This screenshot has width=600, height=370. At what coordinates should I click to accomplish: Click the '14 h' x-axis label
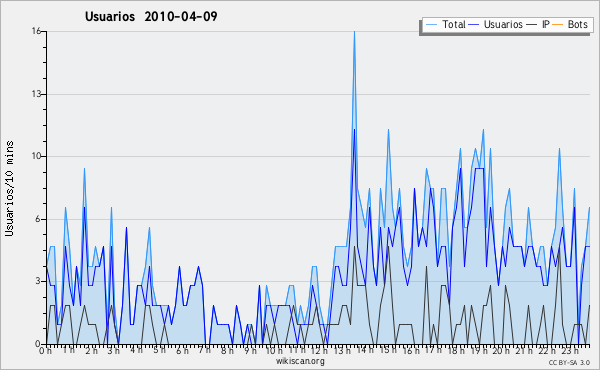[365, 350]
